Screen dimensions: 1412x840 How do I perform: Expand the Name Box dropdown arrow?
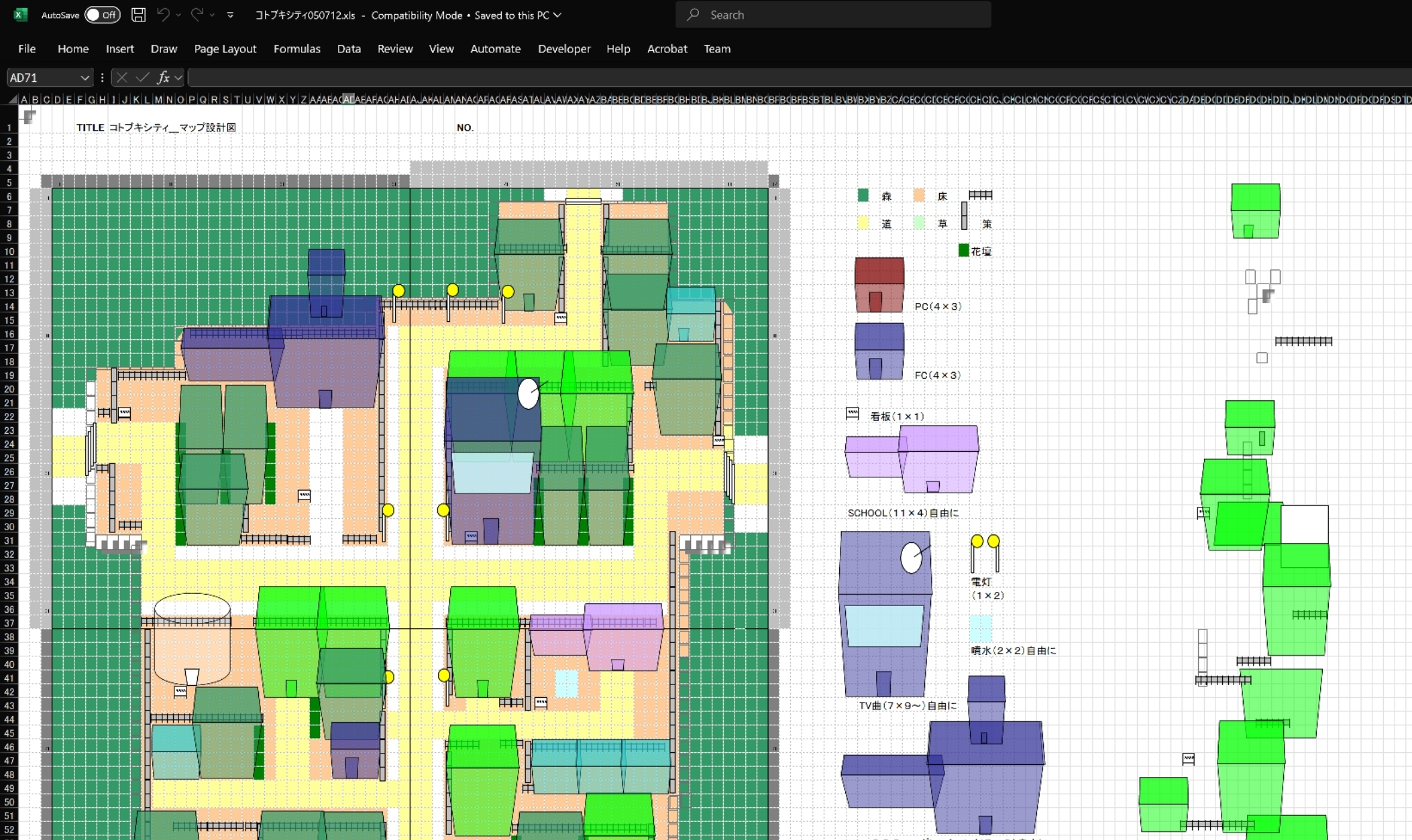(x=85, y=78)
